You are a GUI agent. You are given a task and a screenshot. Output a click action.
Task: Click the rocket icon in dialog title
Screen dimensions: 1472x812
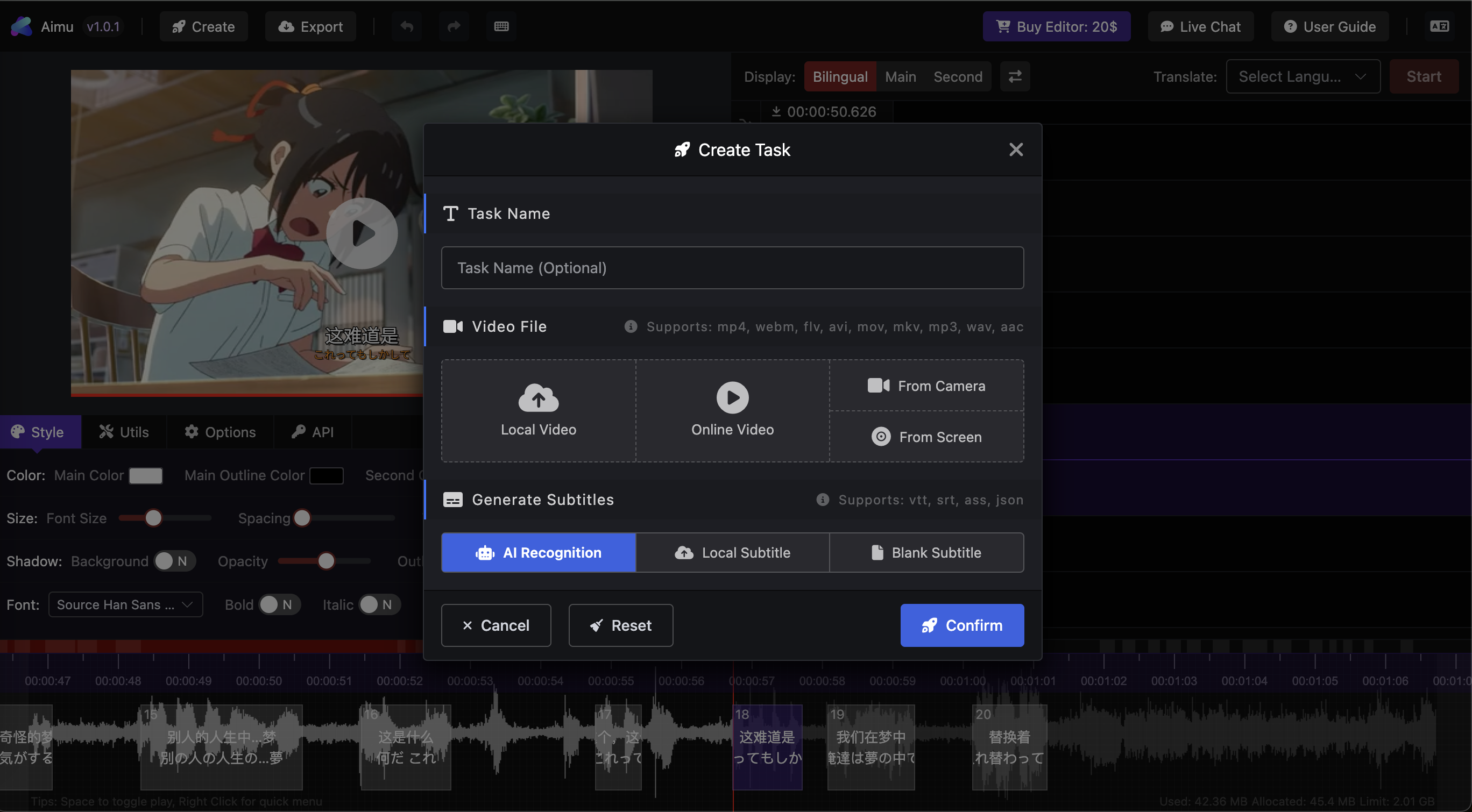click(x=682, y=149)
